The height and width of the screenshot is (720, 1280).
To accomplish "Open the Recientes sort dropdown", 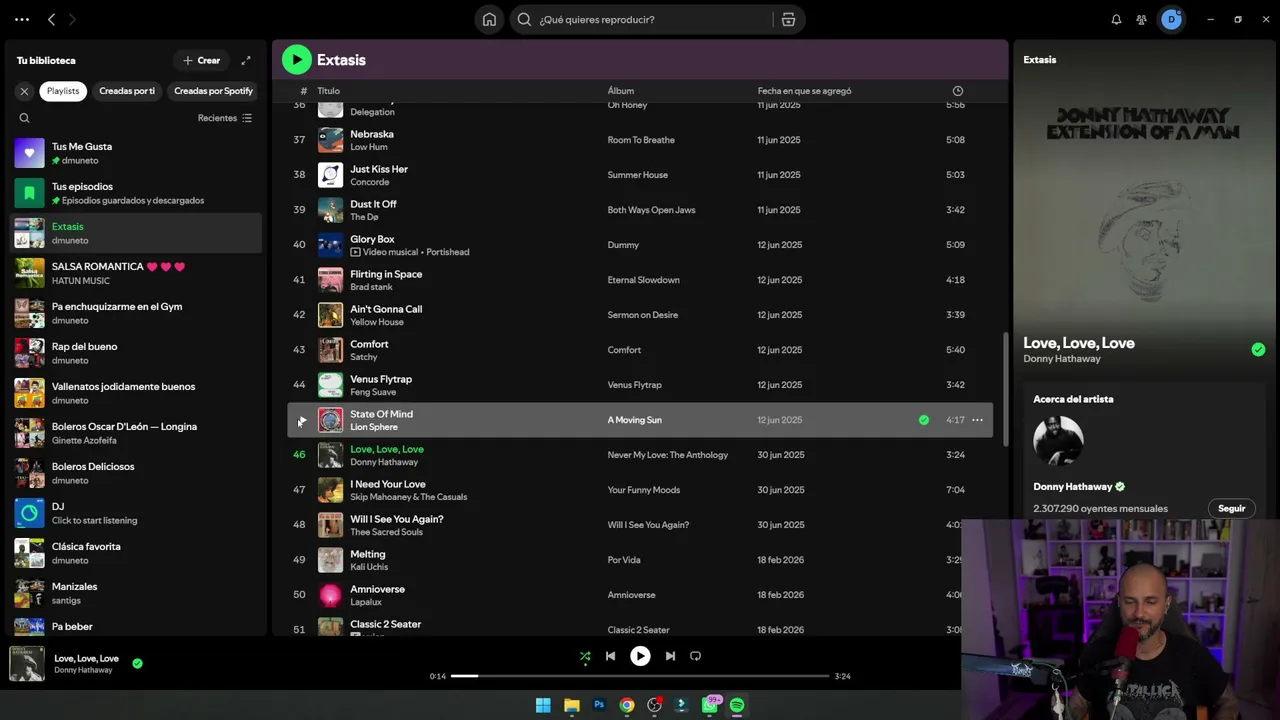I will coord(225,118).
